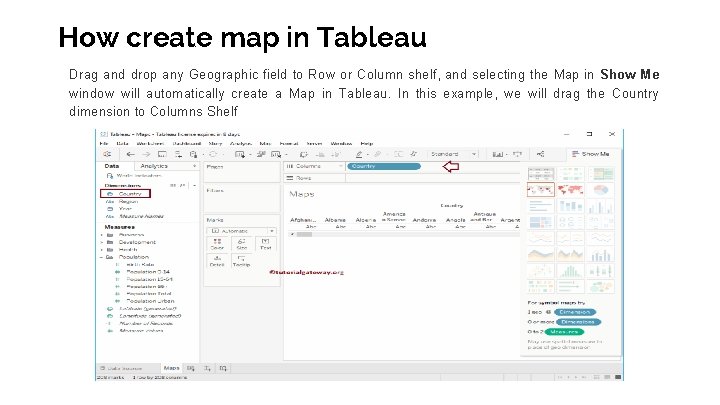Select histogram thumbnail in Show Me
The image size is (720, 405).
pos(570,270)
